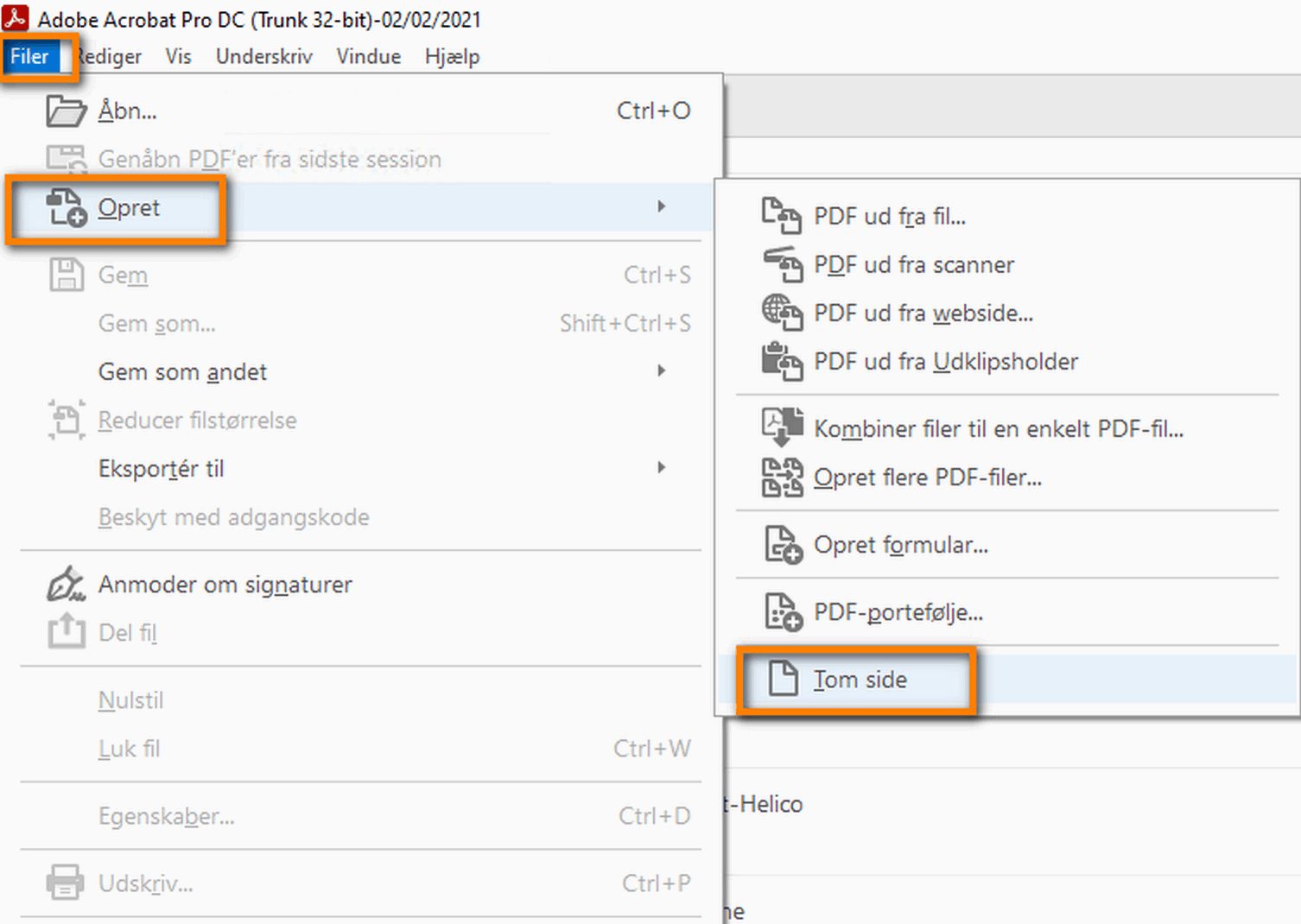1301x924 pixels.
Task: Click the Kombiner filer icon
Action: (x=782, y=427)
